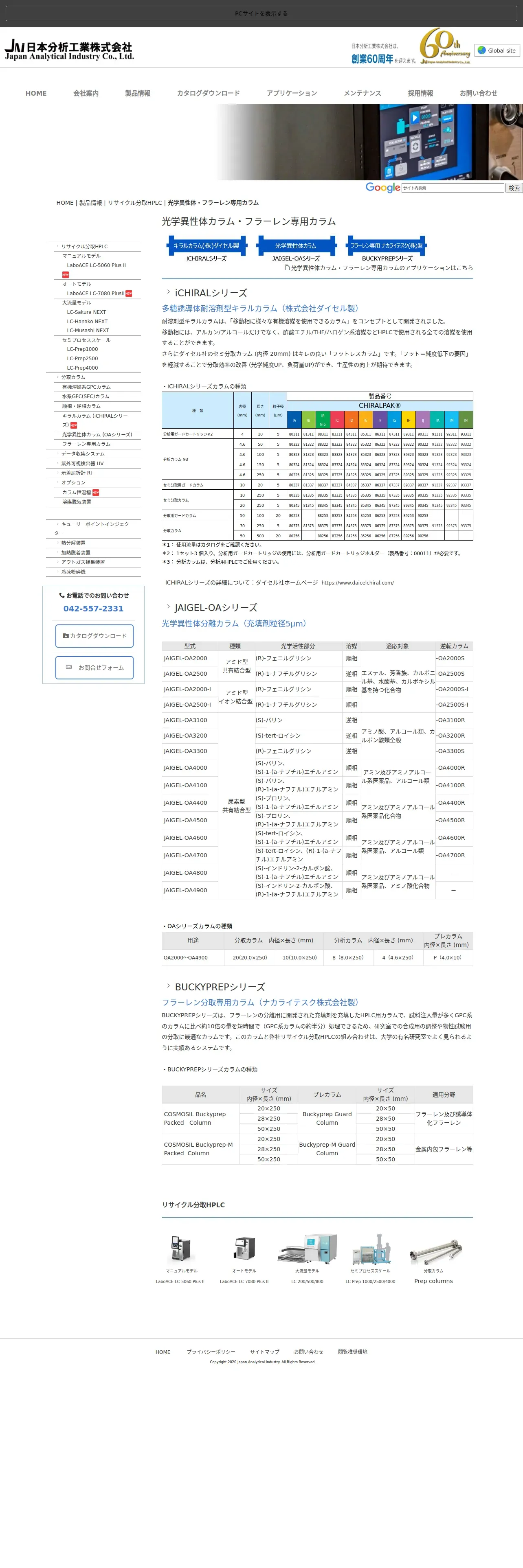The image size is (523, 1568).
Task: Click the フラーレン専用 BUCKYPREP column banner
Action: point(387,249)
